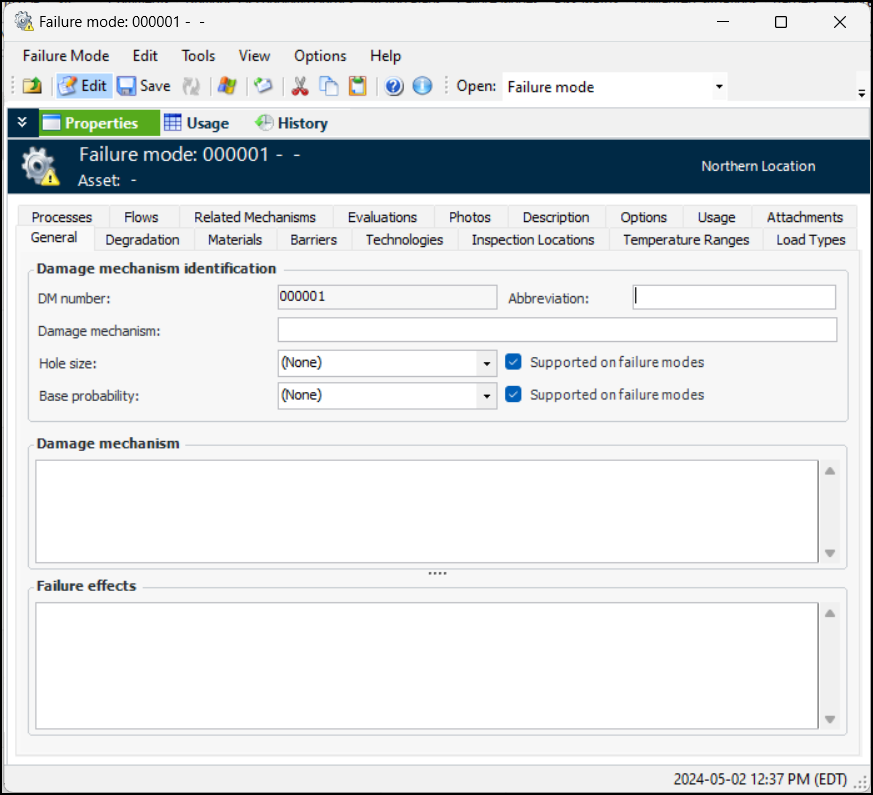The height and width of the screenshot is (795, 873).
Task: Open the Base probability dropdown
Action: pos(487,396)
